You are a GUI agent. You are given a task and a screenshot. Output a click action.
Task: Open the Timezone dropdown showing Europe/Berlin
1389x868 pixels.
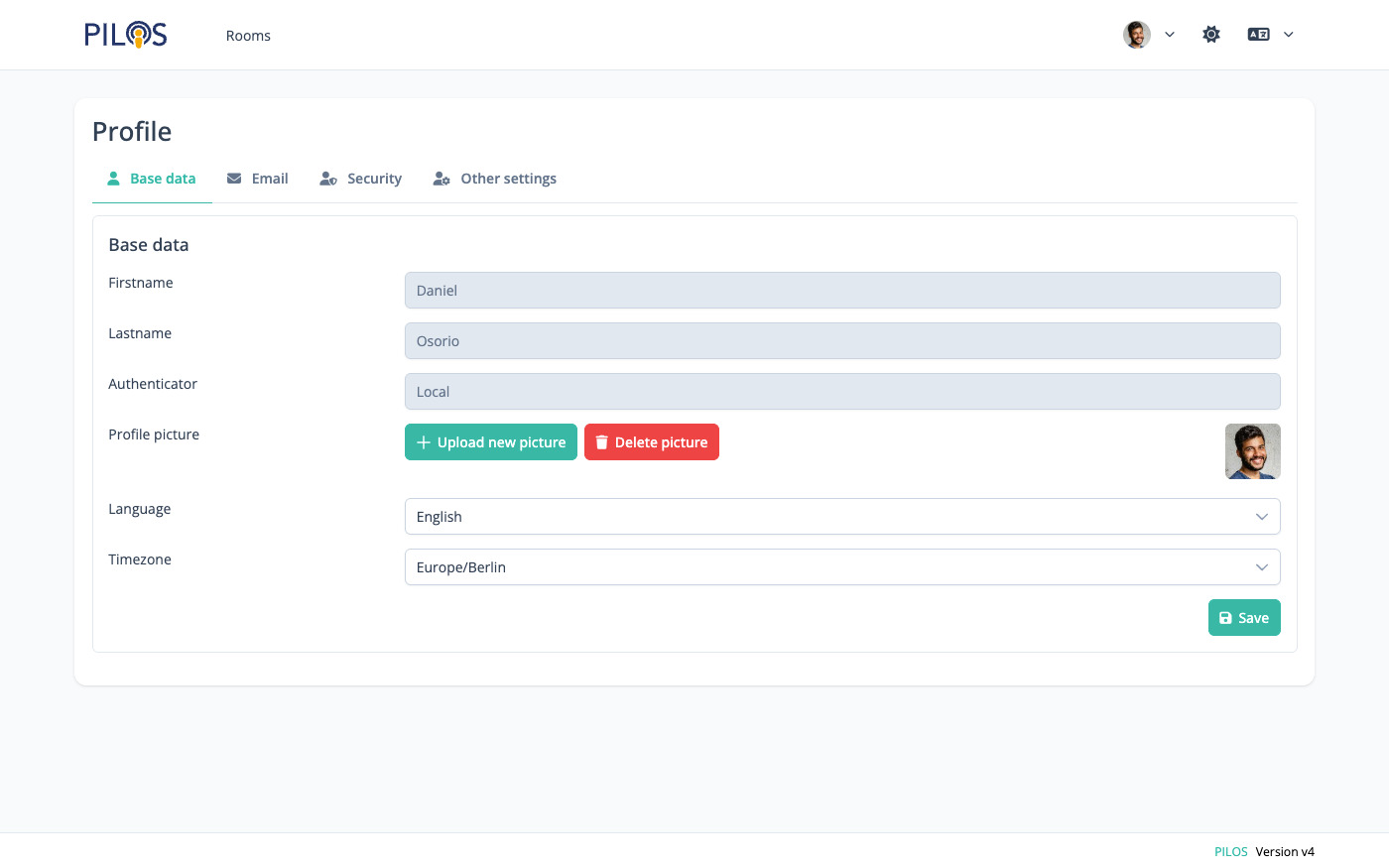pyautogui.click(x=841, y=567)
